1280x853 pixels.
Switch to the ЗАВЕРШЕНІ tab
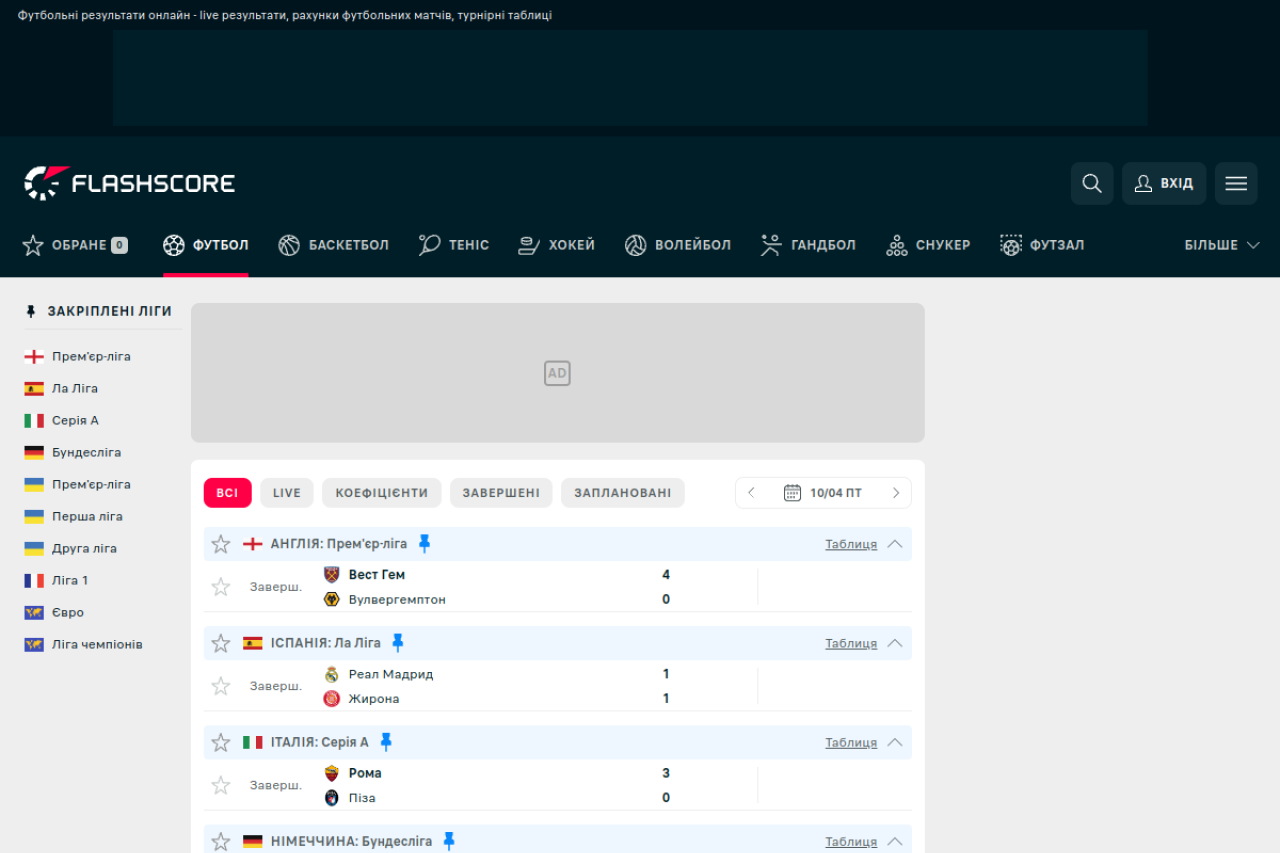[x=501, y=492]
